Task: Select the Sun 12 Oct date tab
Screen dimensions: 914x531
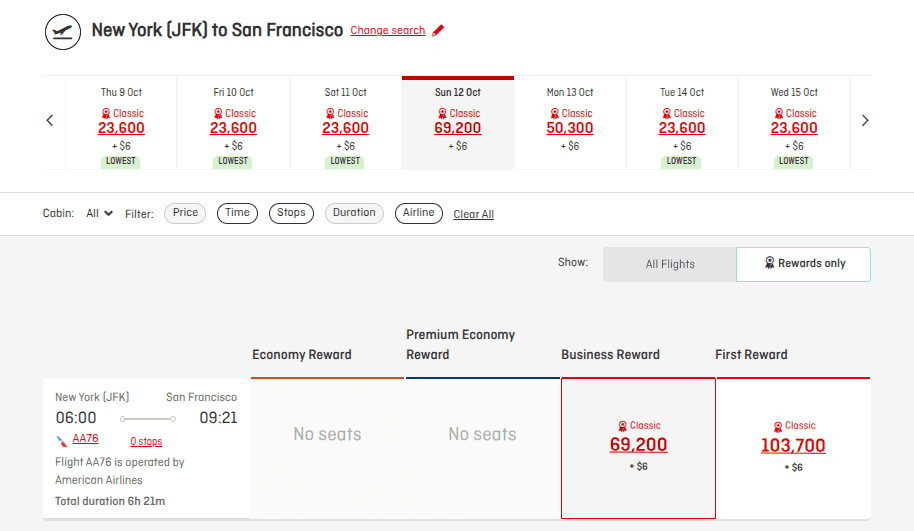Action: click(458, 123)
